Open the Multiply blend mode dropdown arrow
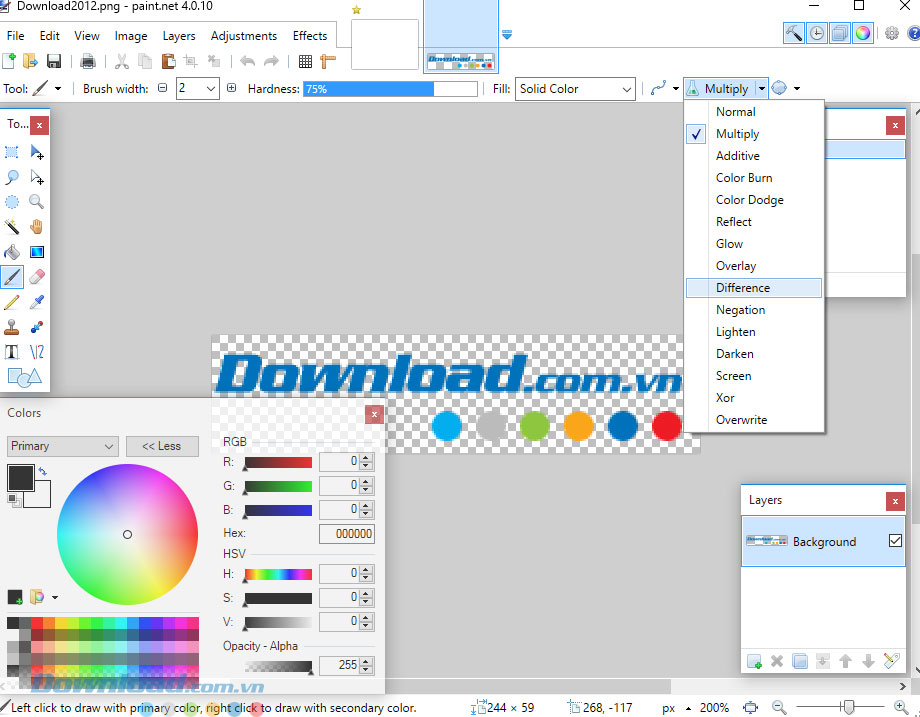The width and height of the screenshot is (920, 717). pos(761,89)
